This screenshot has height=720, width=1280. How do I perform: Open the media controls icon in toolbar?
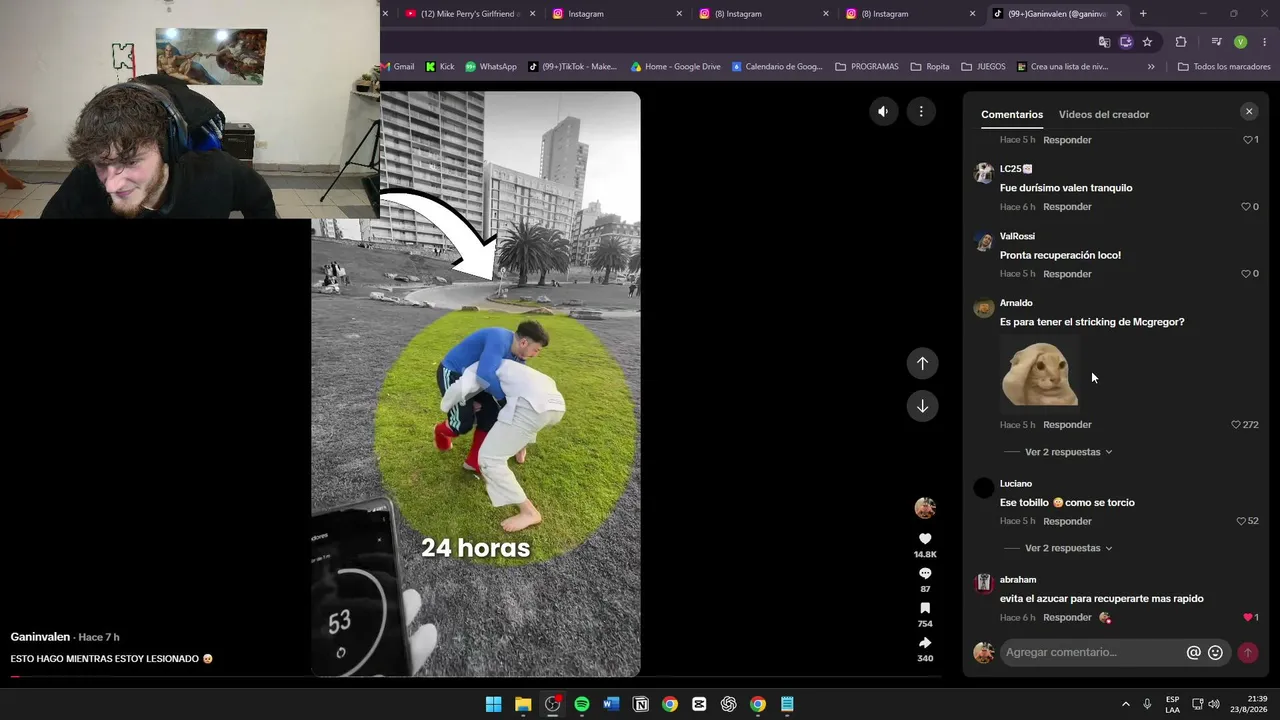tap(1216, 42)
